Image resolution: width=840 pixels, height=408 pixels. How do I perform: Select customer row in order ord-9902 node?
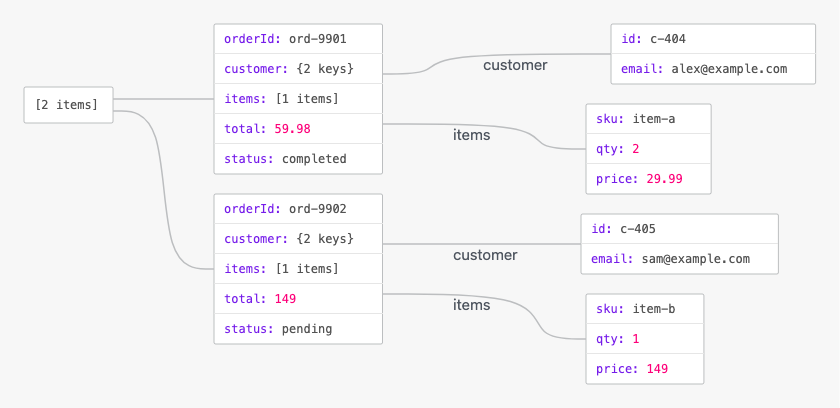[x=298, y=239]
